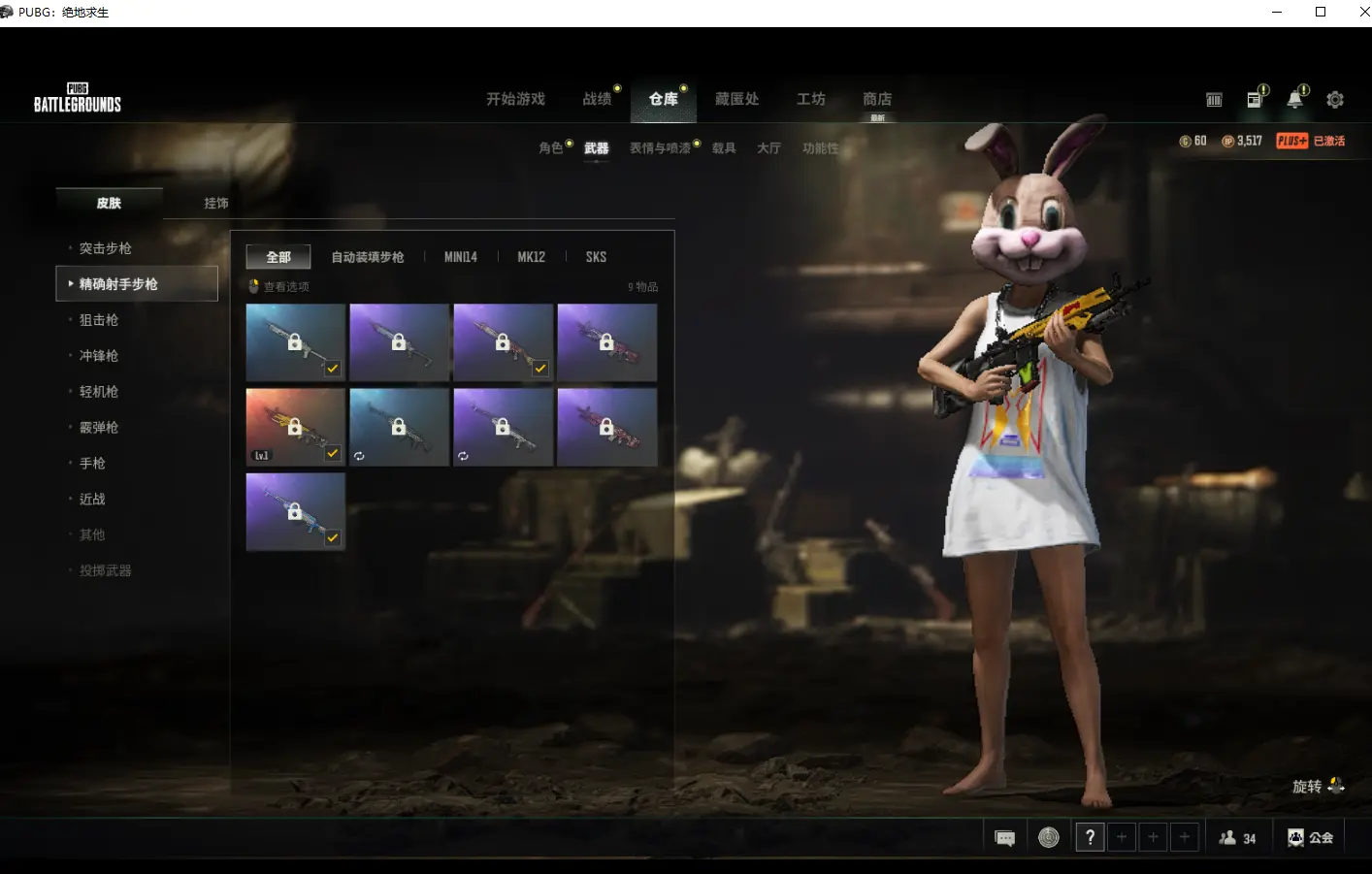Screen dimensions: 1372x874
Task: Toggle the checkmark on the third top-row skin
Action: click(540, 369)
